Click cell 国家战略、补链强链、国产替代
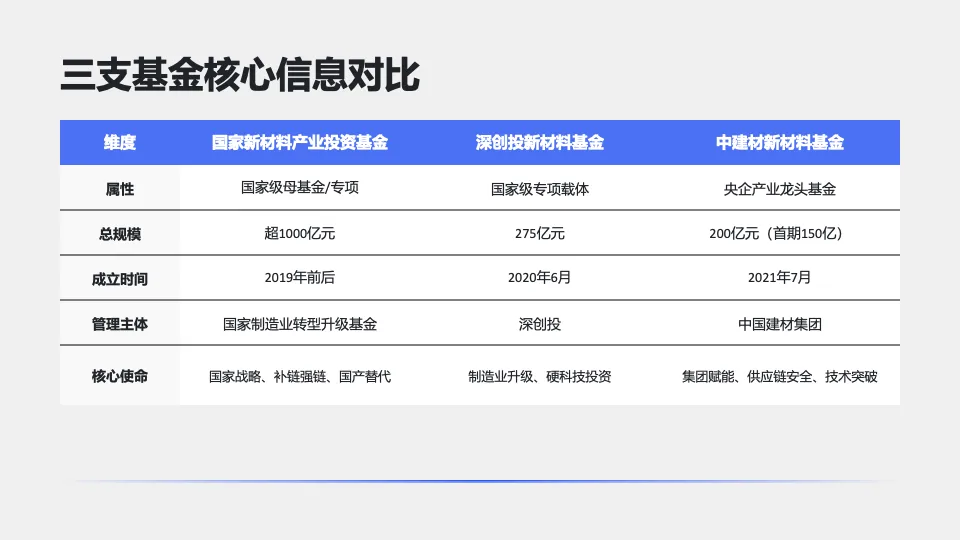Image resolution: width=960 pixels, height=540 pixels. coord(300,376)
